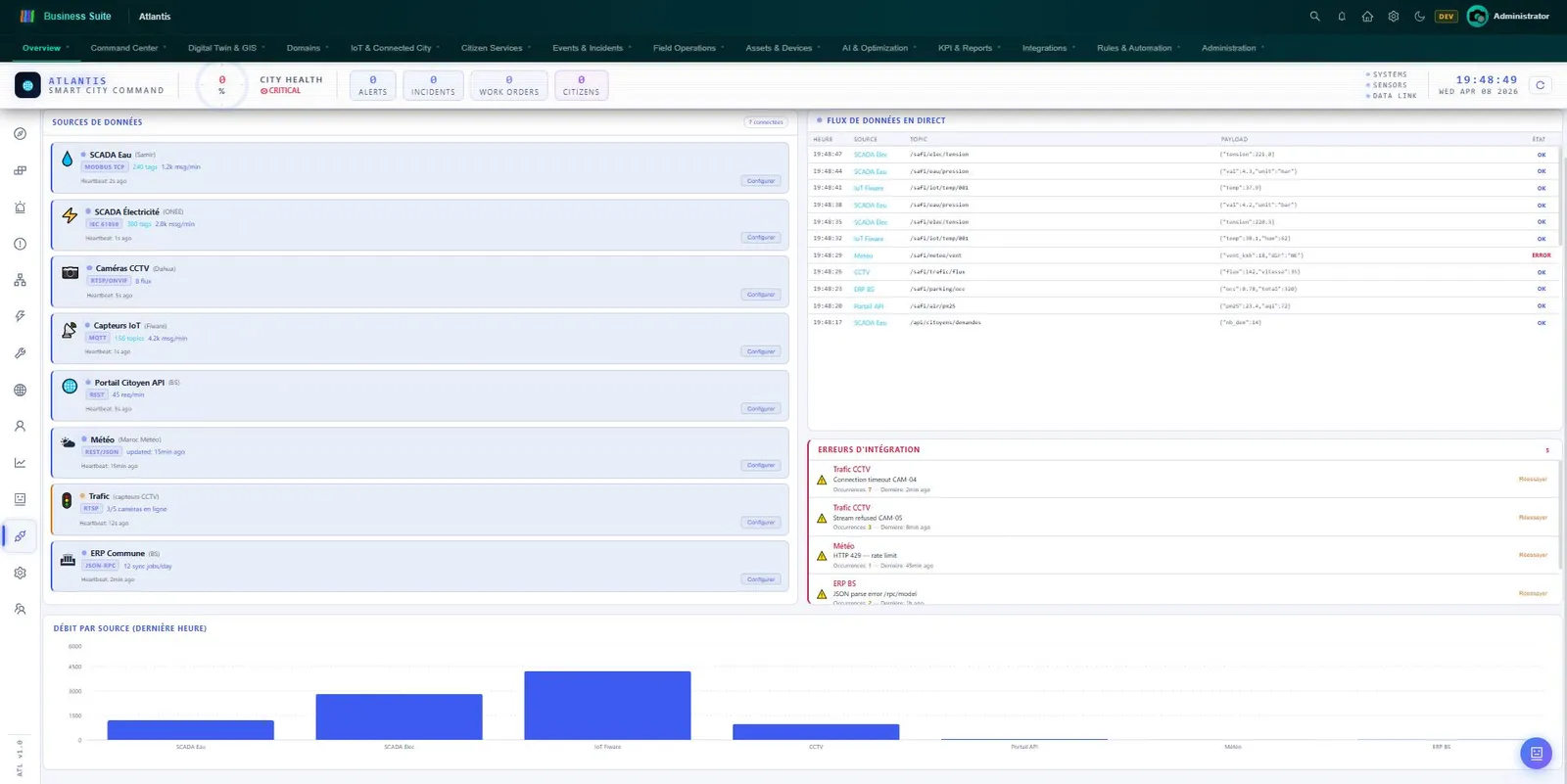Click Configurer for SCADA Eau
The image size is (1567, 784).
pos(761,181)
